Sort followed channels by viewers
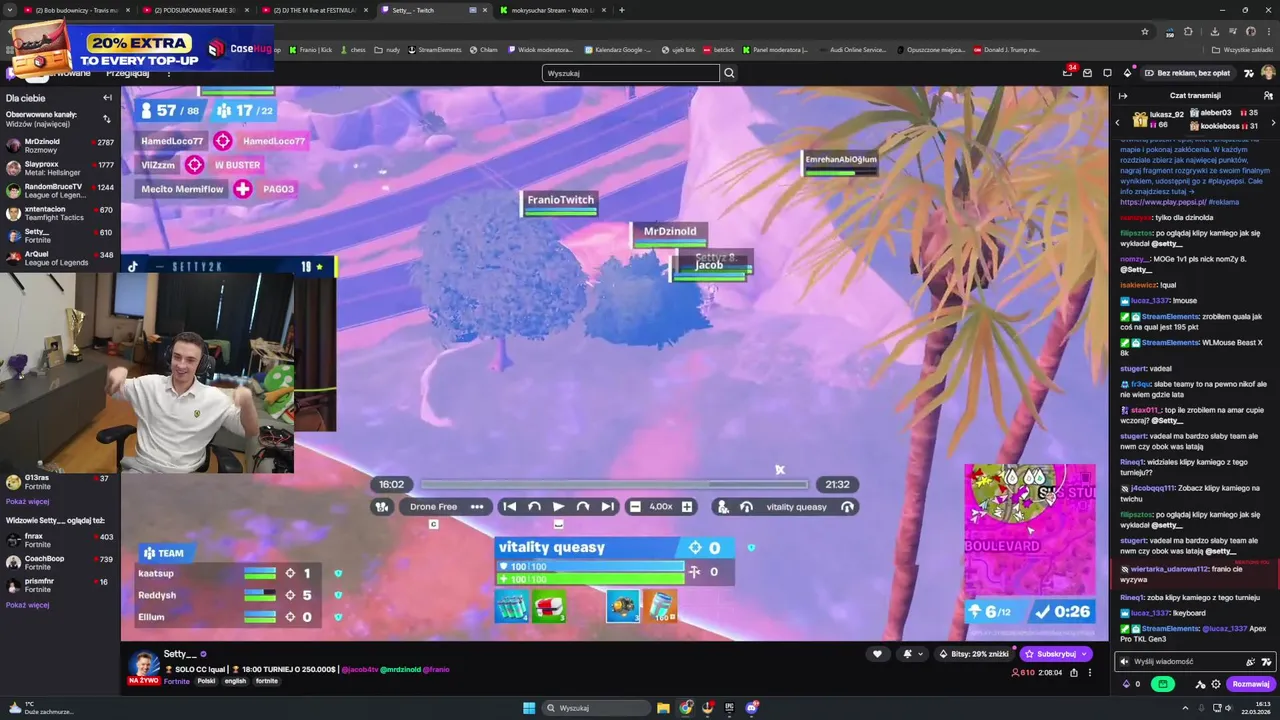Image resolution: width=1280 pixels, height=720 pixels. [x=107, y=118]
